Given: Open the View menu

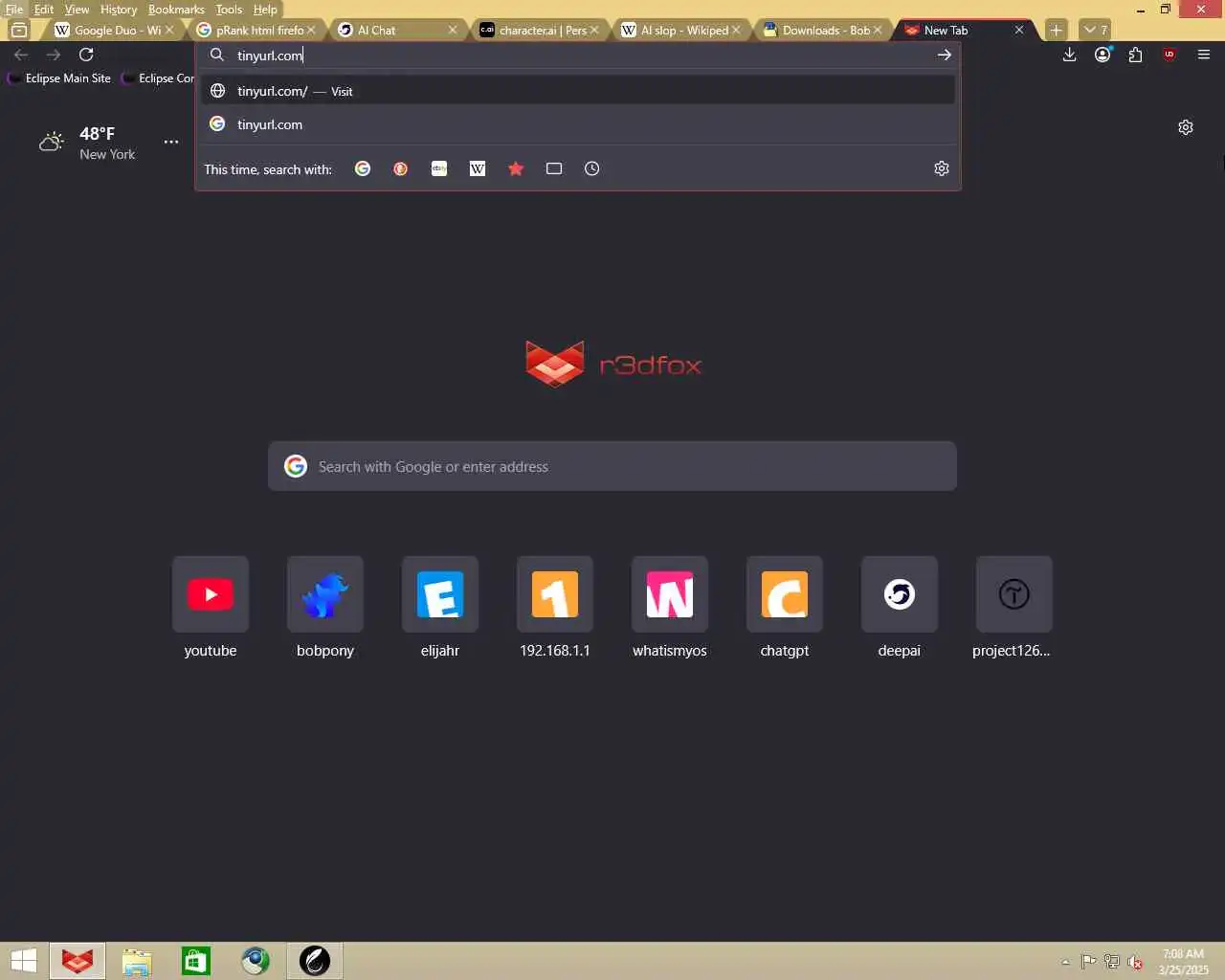Looking at the screenshot, I should click(77, 9).
